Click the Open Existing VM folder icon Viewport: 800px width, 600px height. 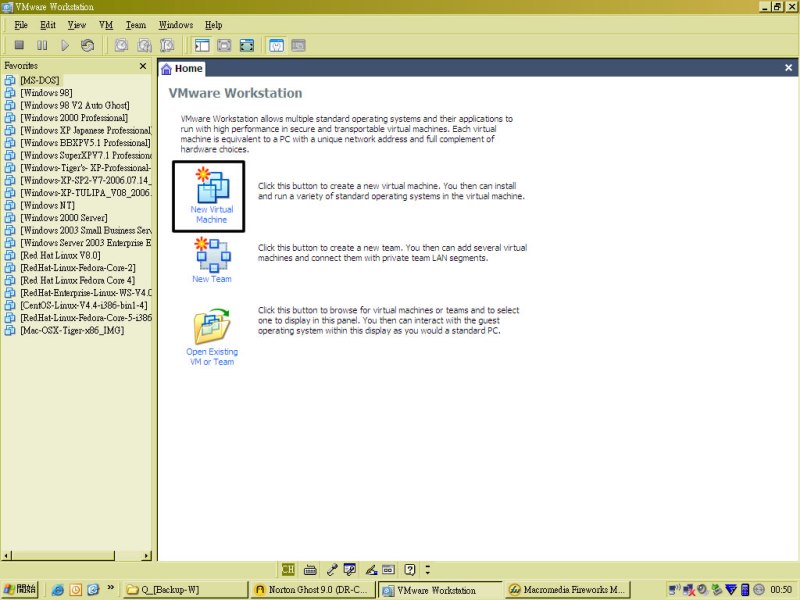pos(212,326)
